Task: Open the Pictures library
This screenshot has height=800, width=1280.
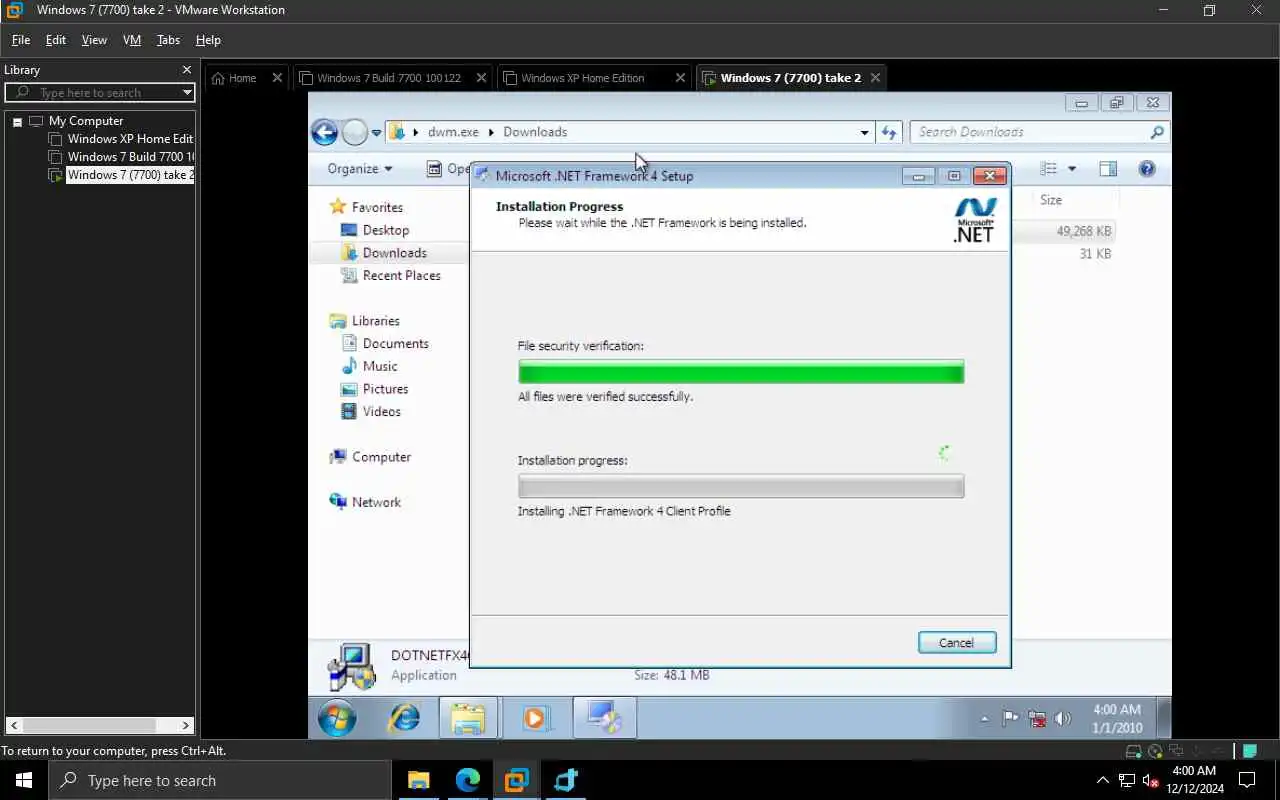Action: 385,389
